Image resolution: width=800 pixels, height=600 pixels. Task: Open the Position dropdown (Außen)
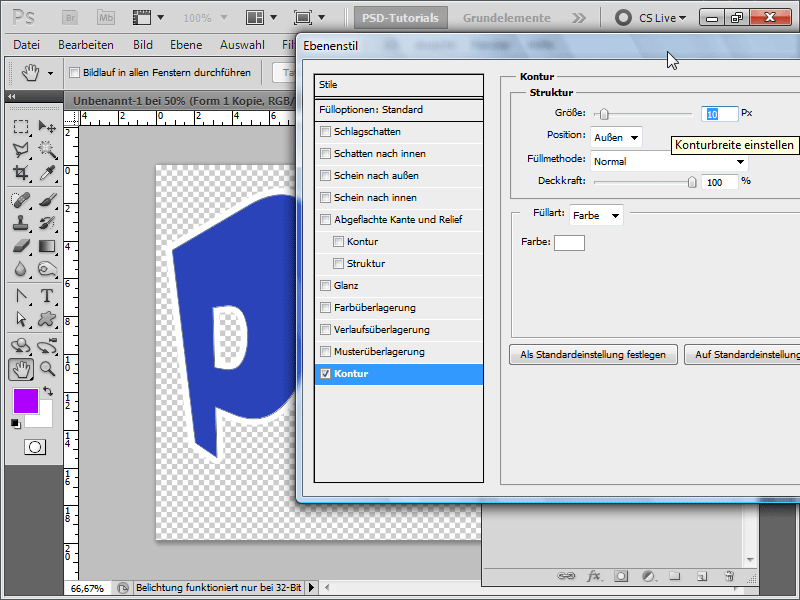click(x=616, y=137)
